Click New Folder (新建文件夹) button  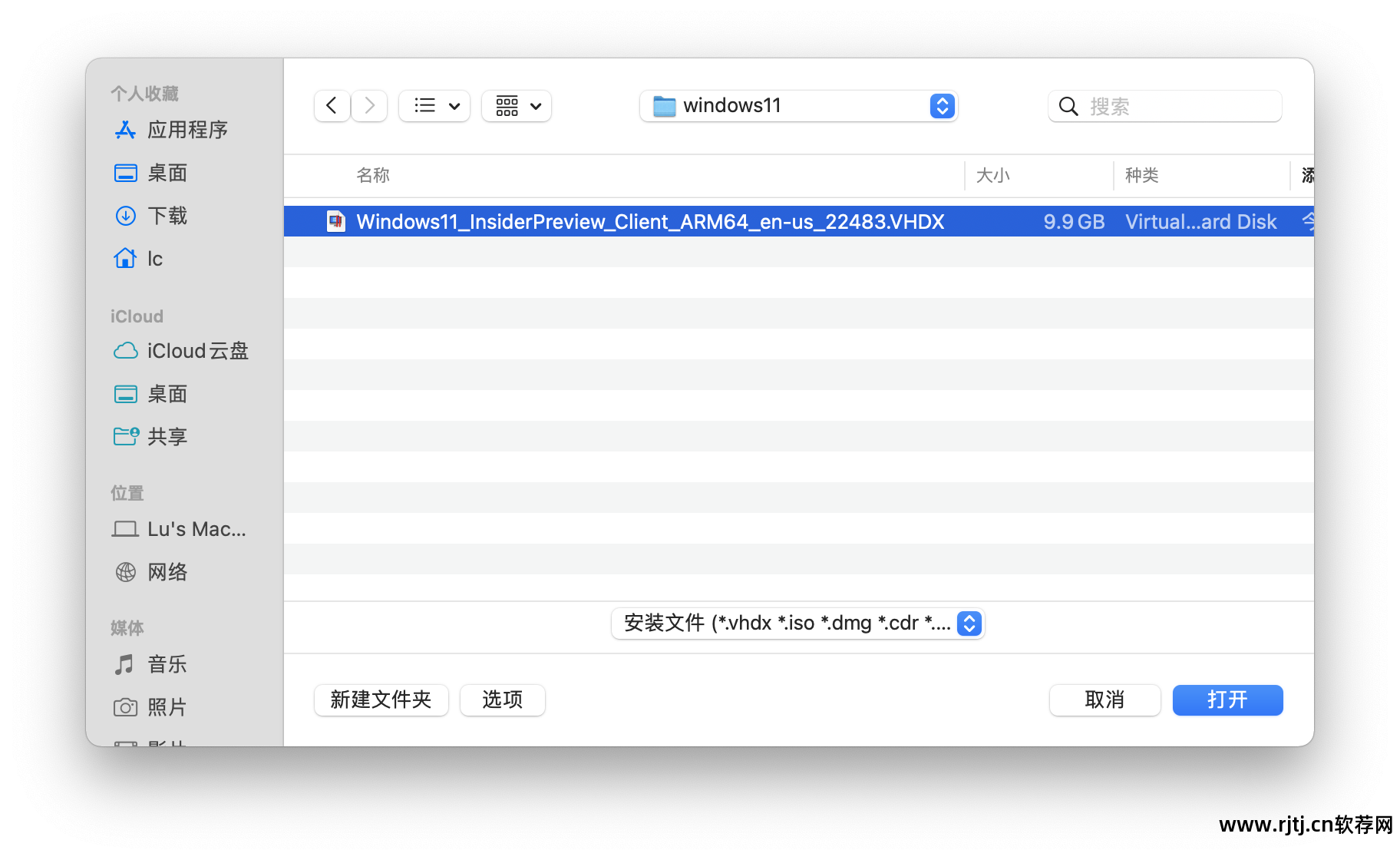click(381, 700)
